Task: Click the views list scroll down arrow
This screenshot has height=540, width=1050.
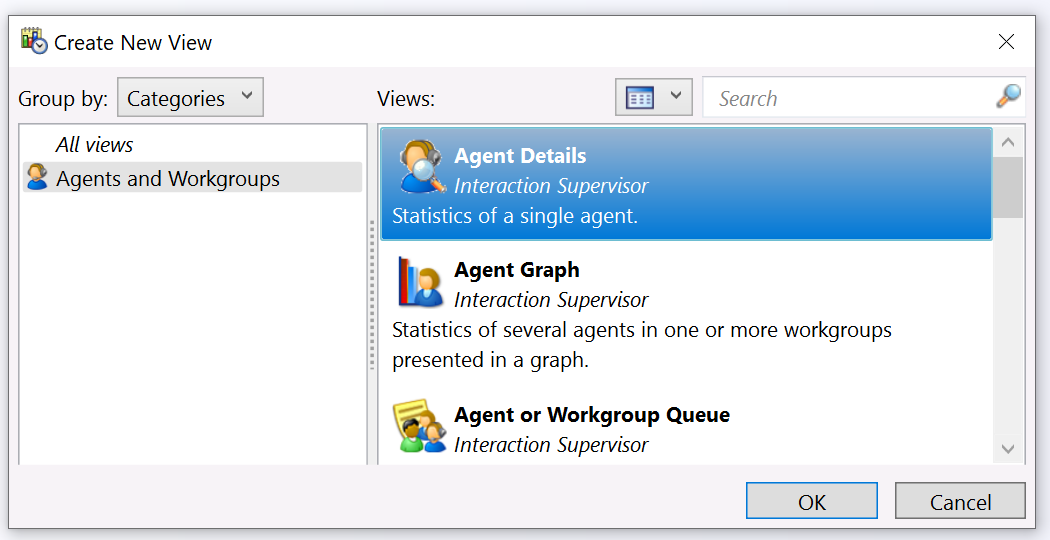Action: 1008,448
